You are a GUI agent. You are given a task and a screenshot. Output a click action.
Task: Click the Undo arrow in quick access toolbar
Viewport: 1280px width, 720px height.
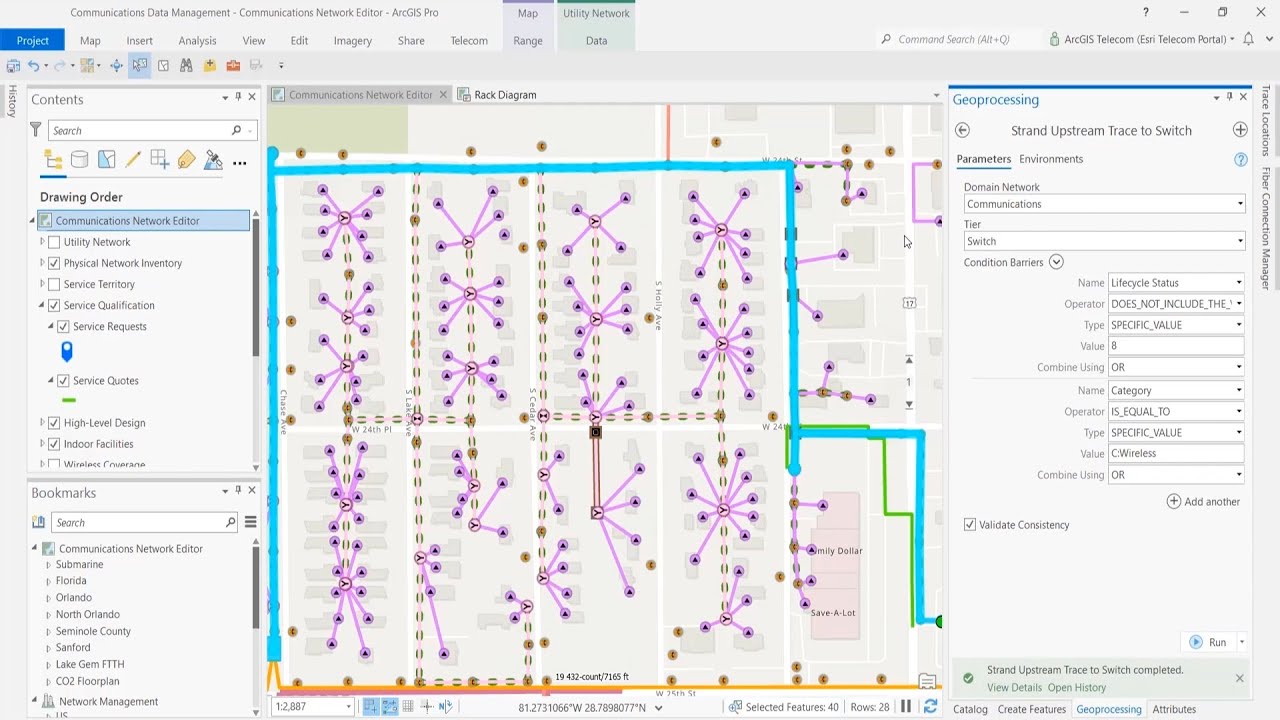[x=33, y=66]
